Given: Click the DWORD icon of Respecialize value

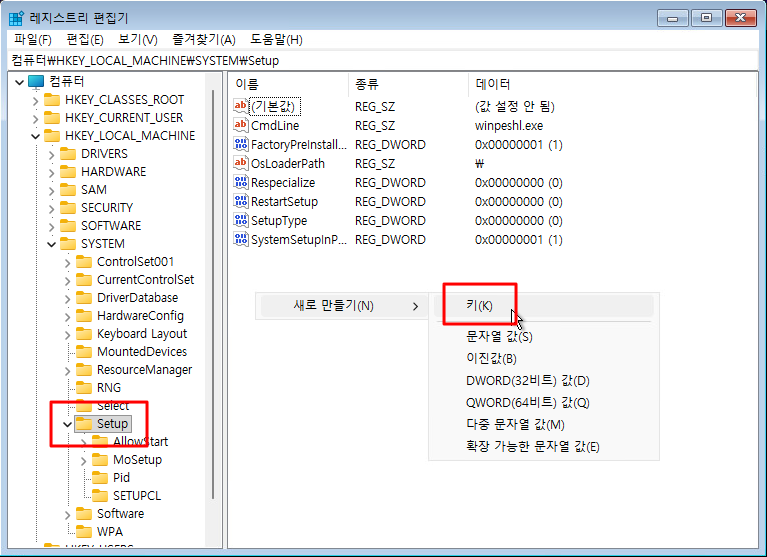Looking at the screenshot, I should (241, 182).
